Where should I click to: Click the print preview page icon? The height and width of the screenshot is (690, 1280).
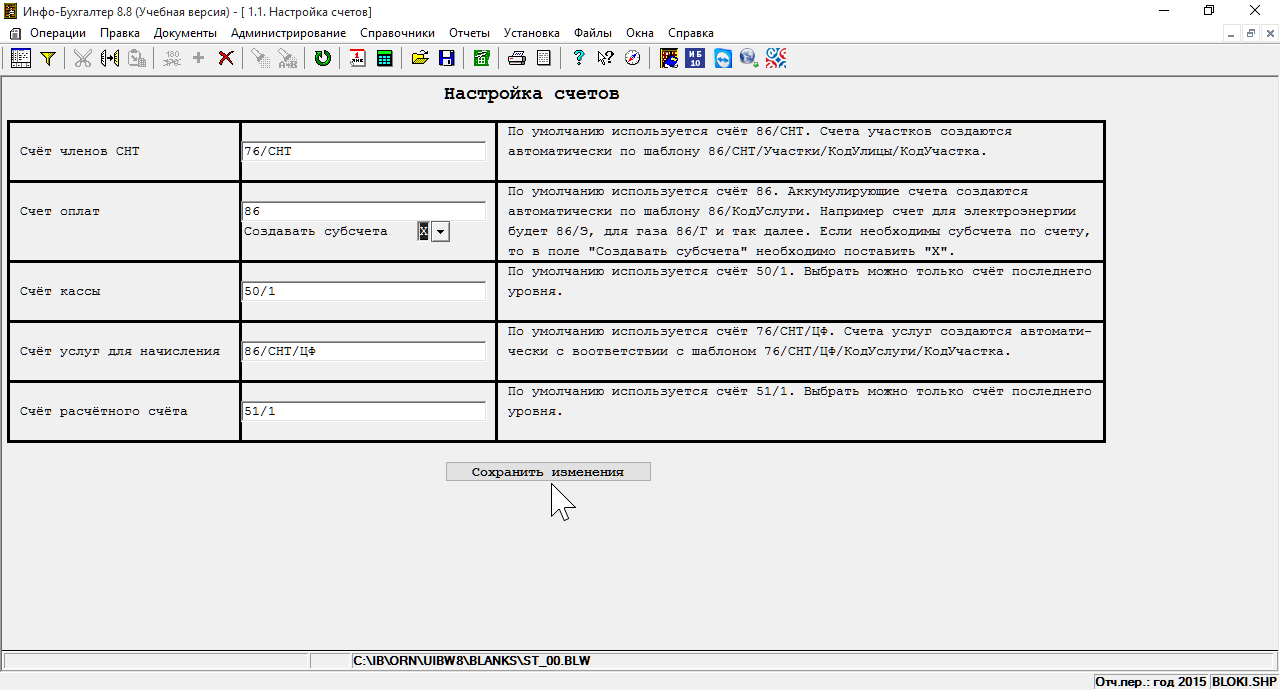pos(543,58)
